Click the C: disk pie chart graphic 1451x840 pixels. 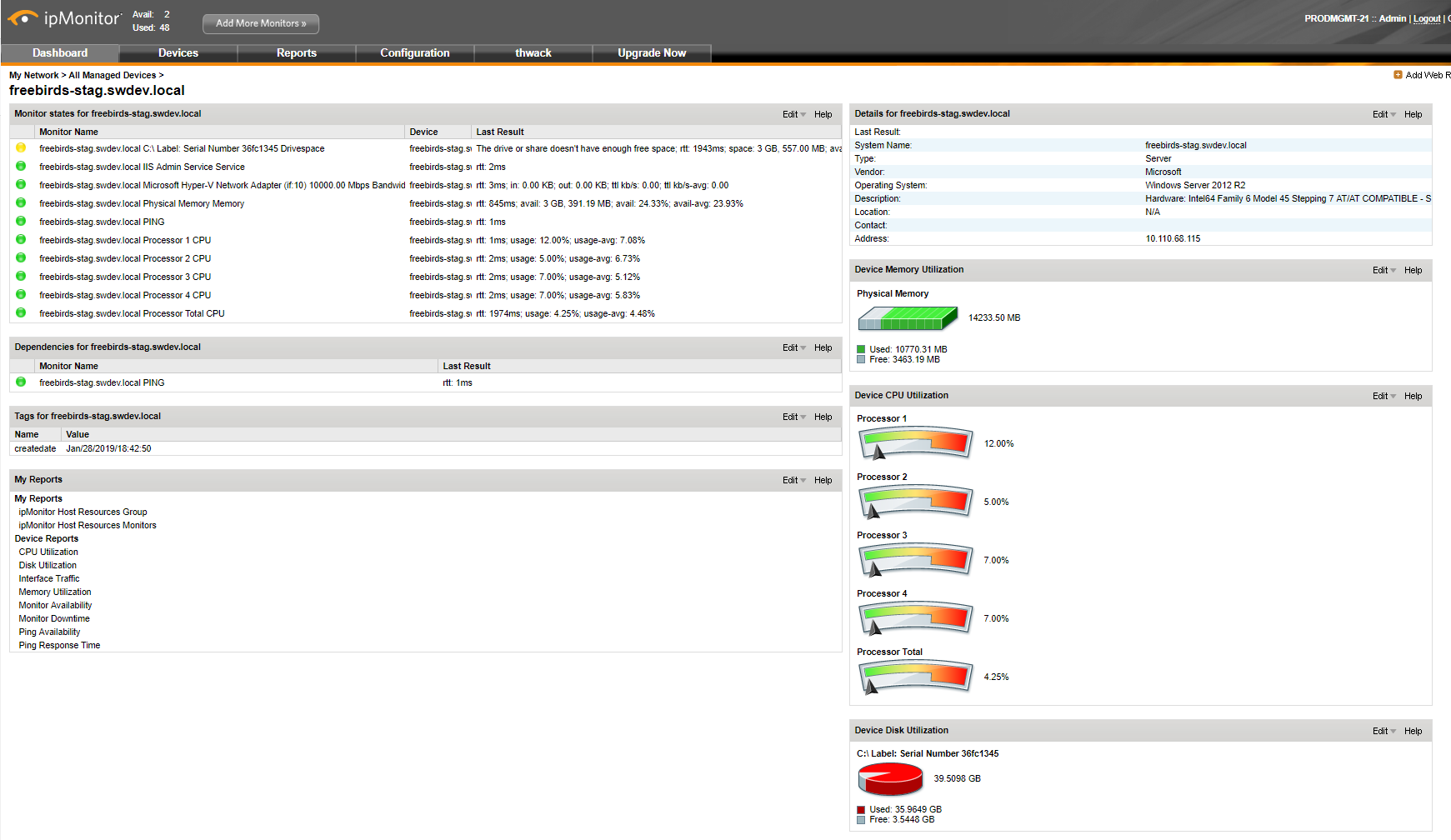coord(890,779)
